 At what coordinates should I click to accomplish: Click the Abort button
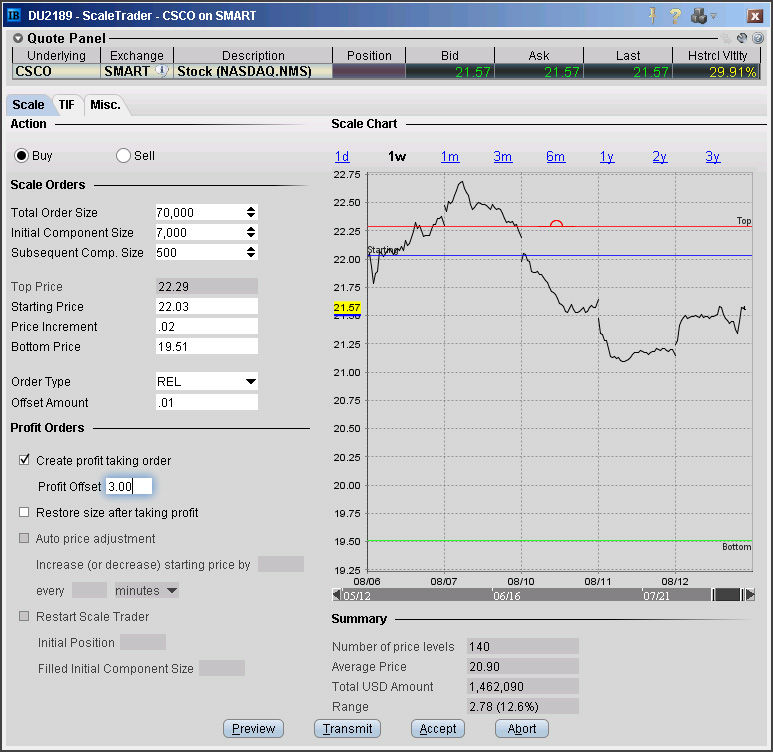(522, 728)
